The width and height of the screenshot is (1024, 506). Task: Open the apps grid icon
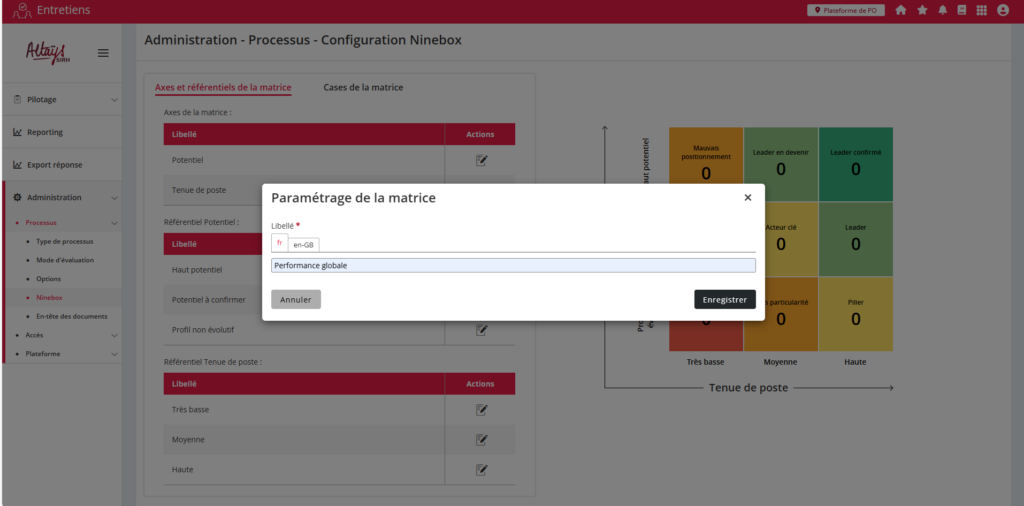(981, 10)
